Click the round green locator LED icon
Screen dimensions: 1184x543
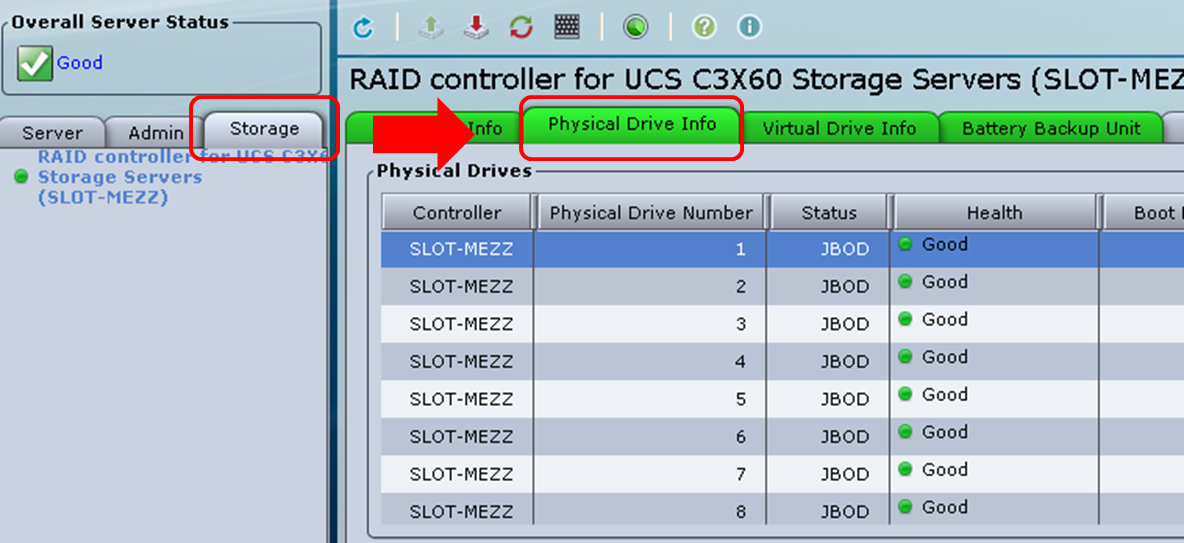pos(635,28)
